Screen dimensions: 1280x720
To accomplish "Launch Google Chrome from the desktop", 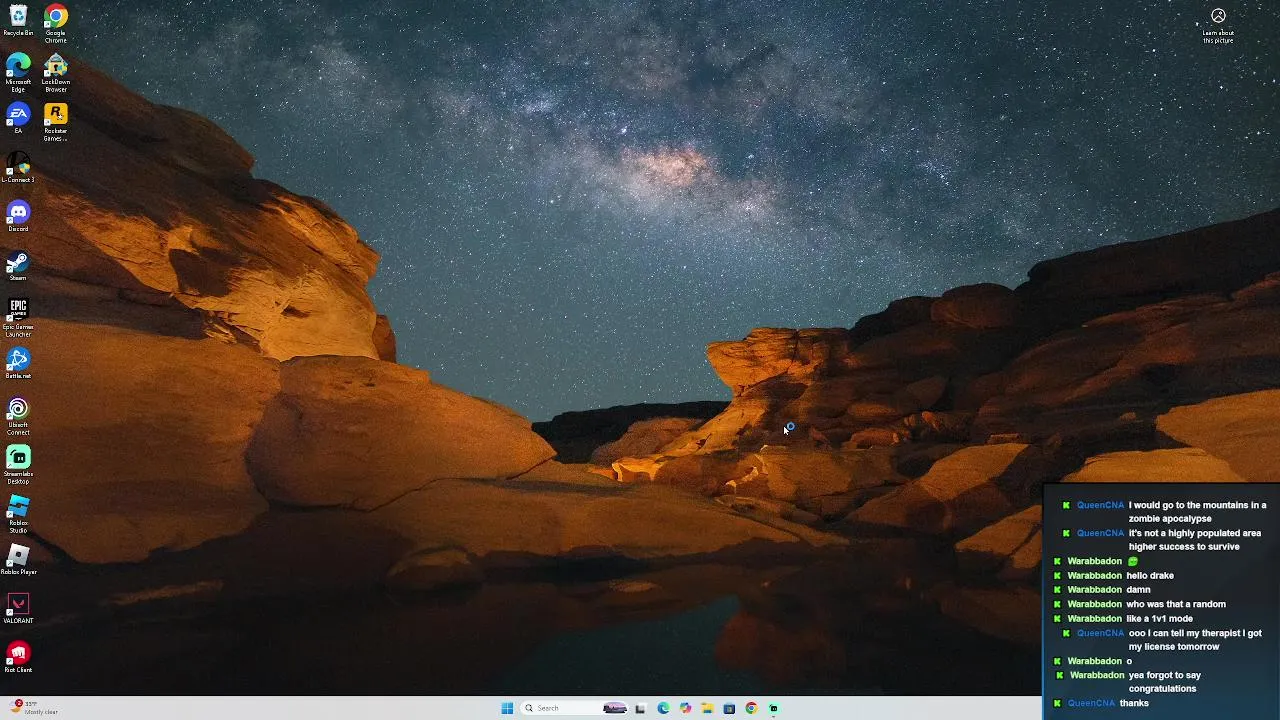I will coord(56,23).
